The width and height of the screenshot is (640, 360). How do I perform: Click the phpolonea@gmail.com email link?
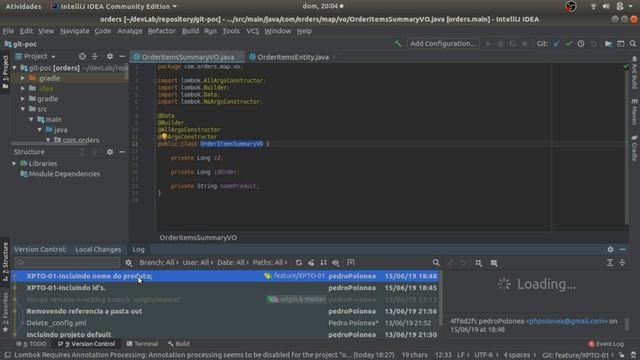click(x=567, y=321)
